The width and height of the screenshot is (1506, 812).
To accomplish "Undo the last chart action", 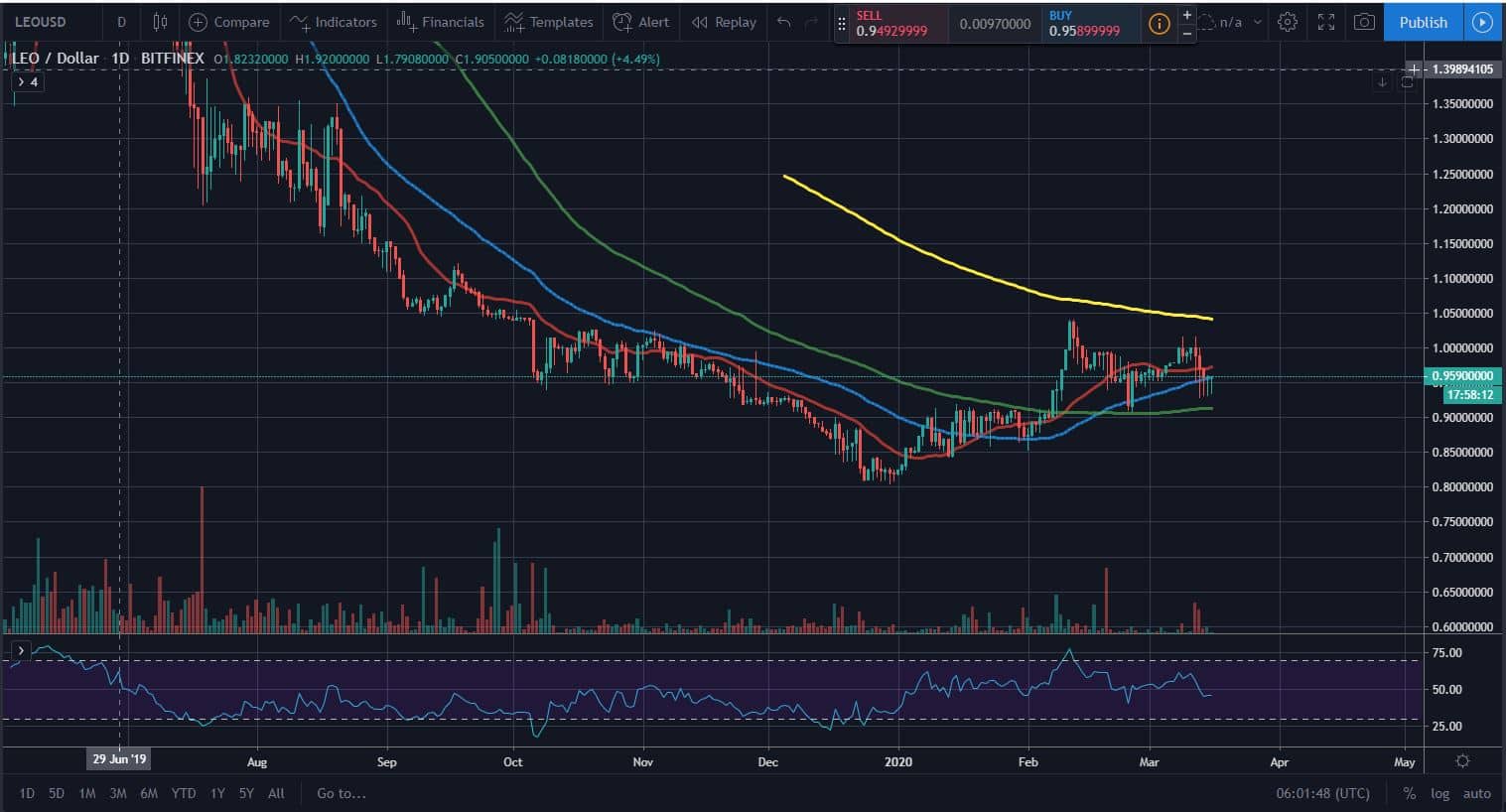I will click(x=784, y=22).
